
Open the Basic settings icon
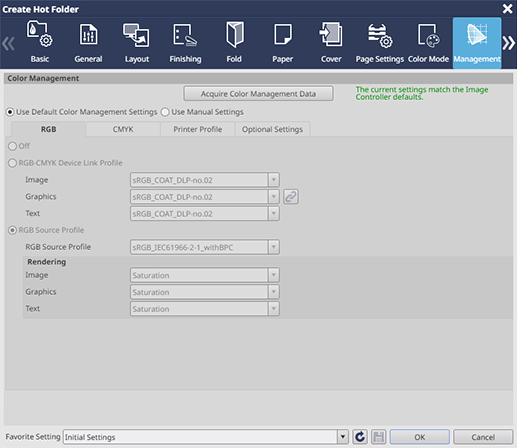(40, 43)
